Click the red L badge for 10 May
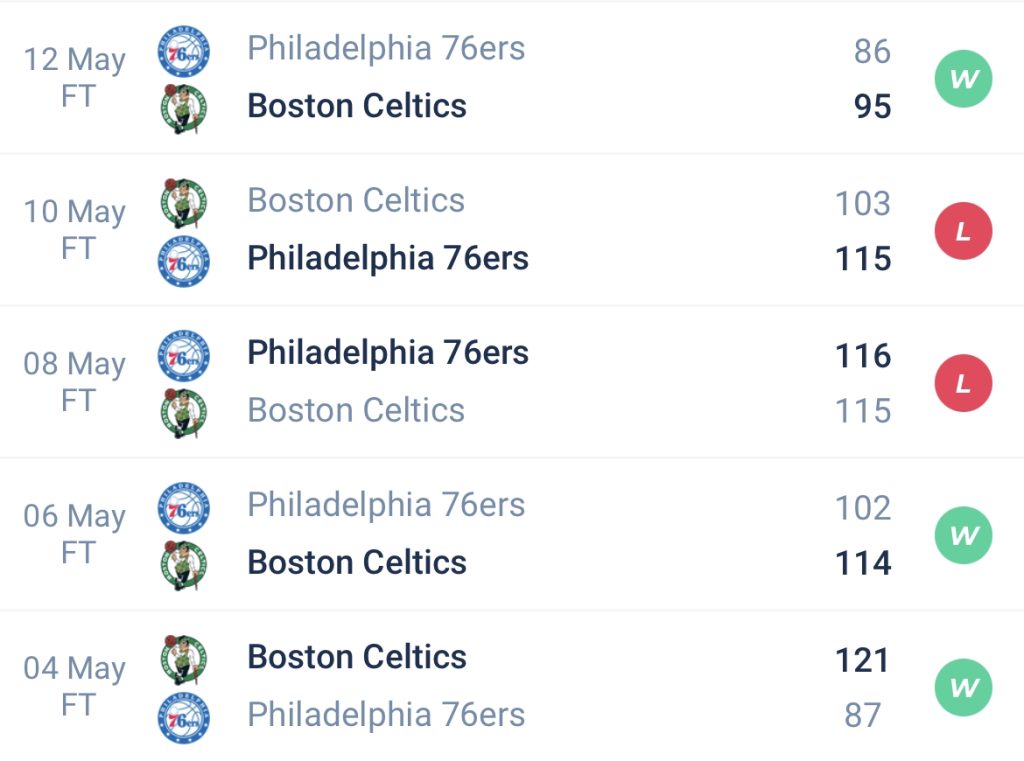1024x761 pixels. point(963,231)
